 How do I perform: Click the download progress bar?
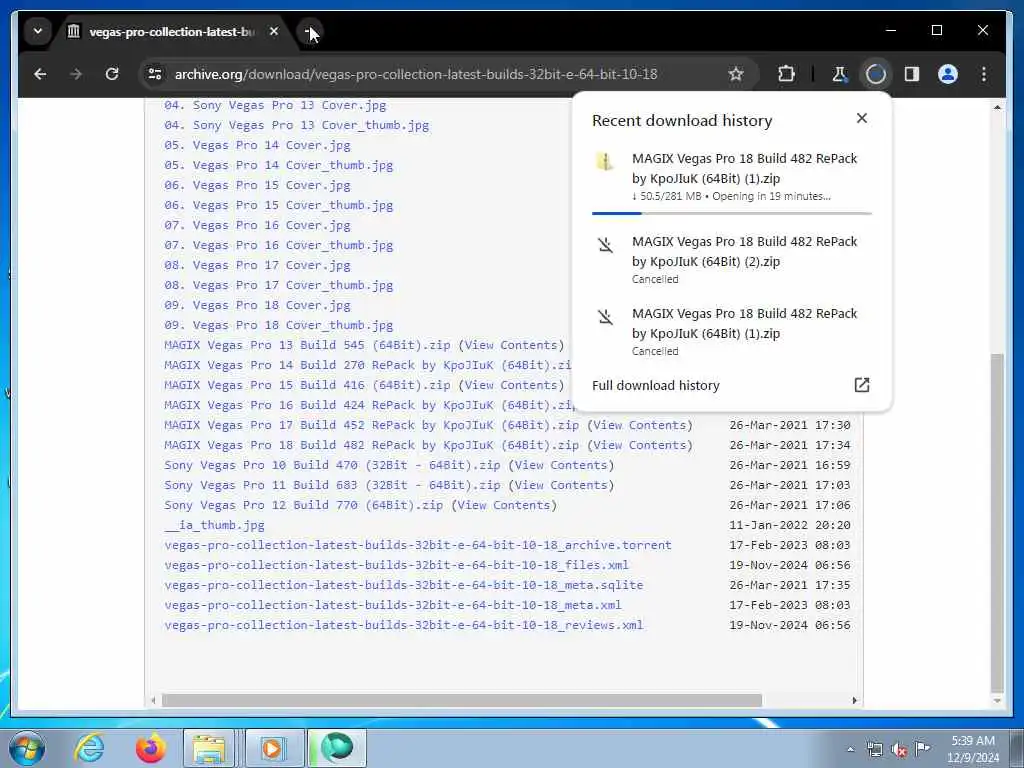pos(731,213)
